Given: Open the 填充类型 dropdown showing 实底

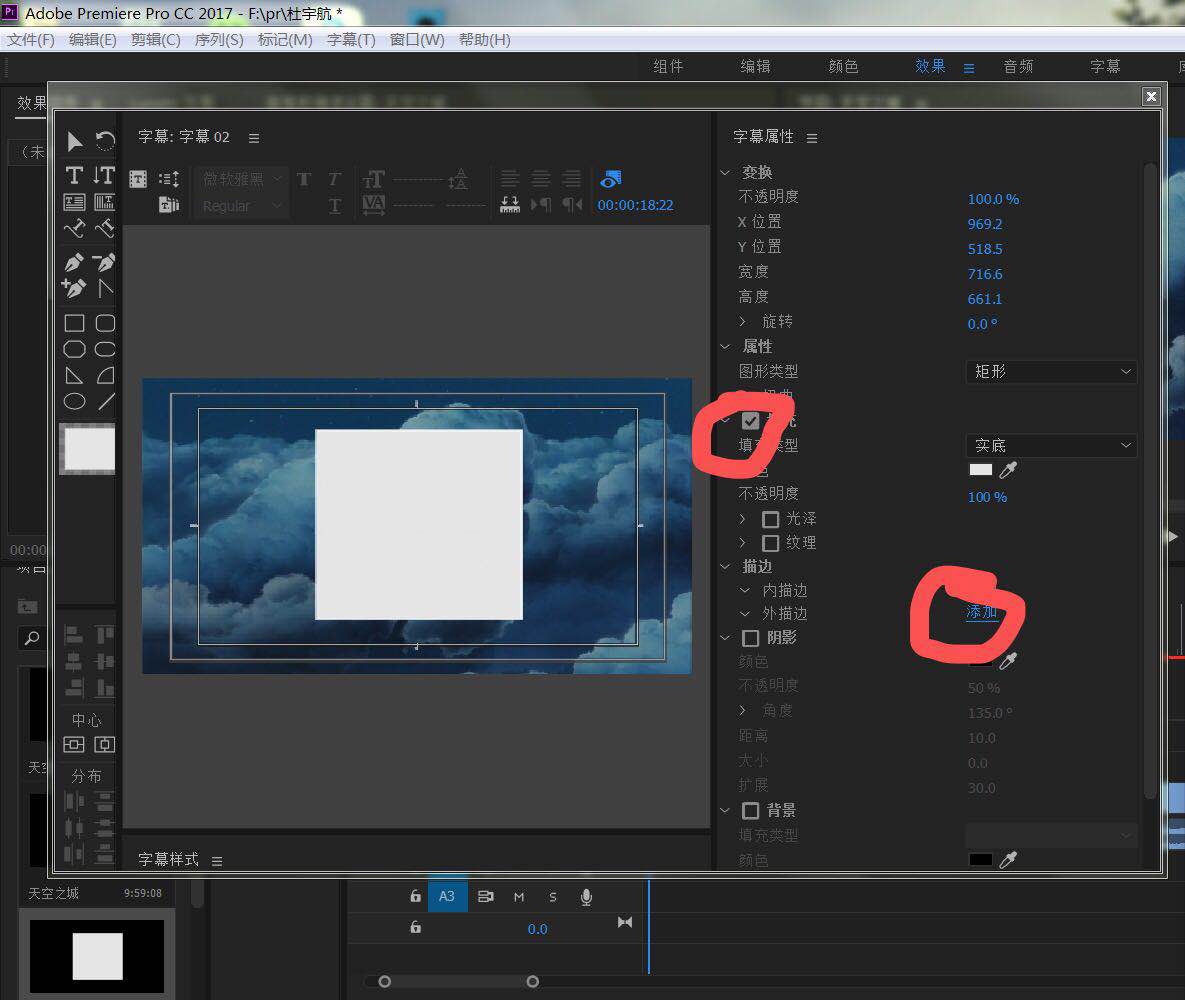Looking at the screenshot, I should (x=1051, y=446).
